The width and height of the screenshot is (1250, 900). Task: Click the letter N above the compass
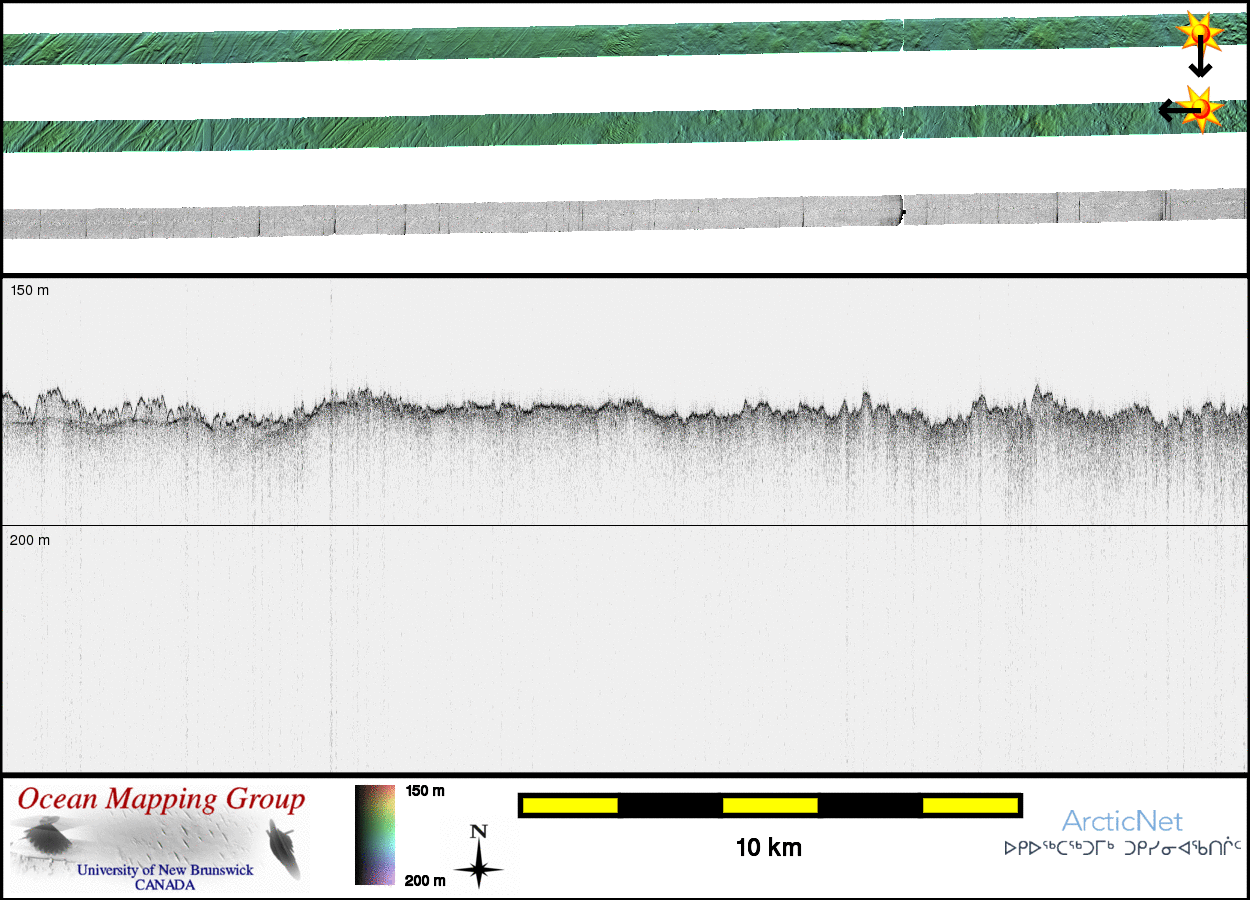479,832
